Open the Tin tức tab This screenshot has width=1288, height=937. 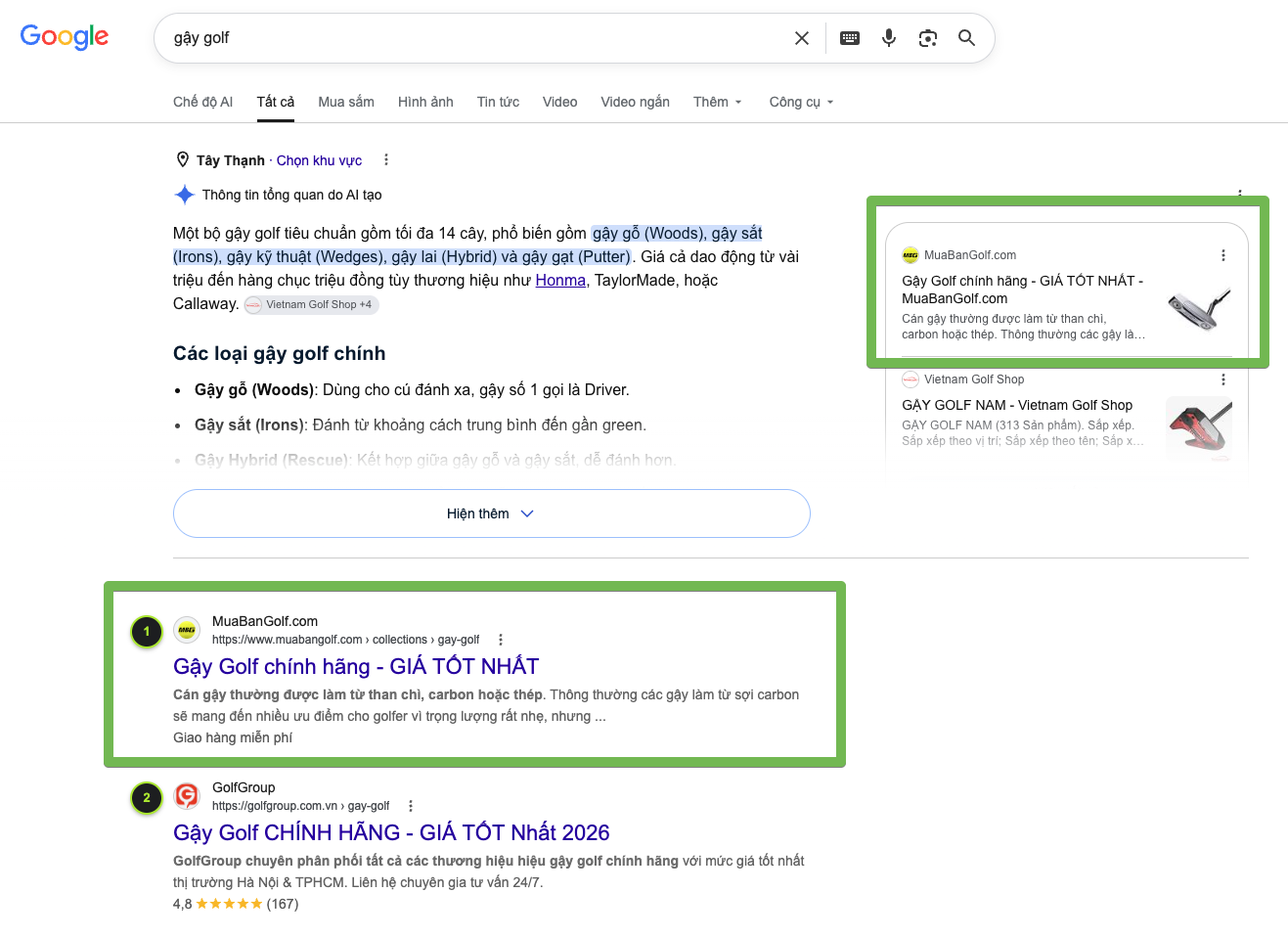pyautogui.click(x=498, y=102)
